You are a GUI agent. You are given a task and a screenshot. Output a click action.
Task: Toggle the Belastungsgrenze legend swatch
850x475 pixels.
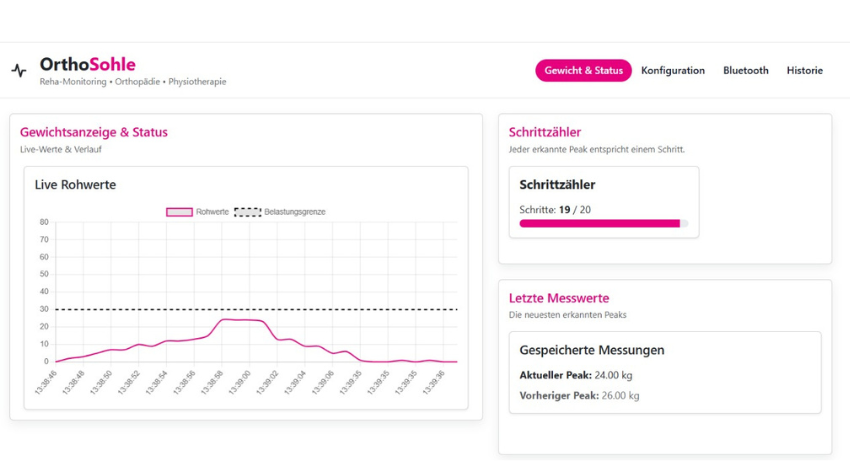pyautogui.click(x=247, y=212)
